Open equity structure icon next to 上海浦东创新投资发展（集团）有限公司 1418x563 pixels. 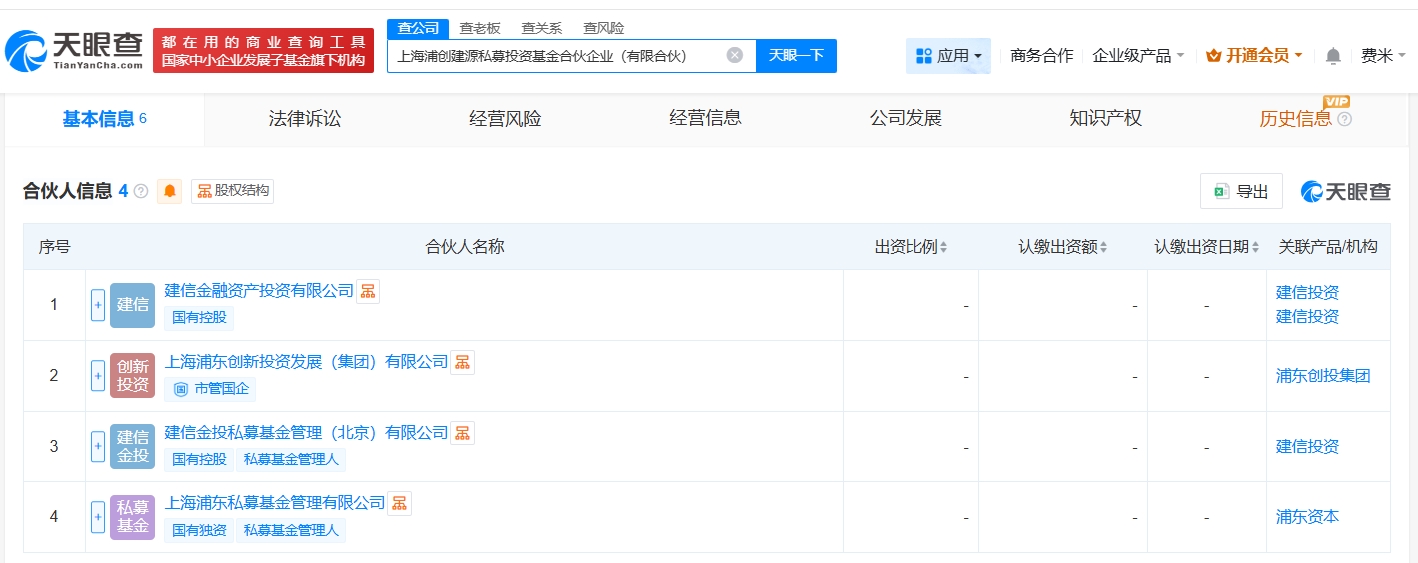pos(462,362)
